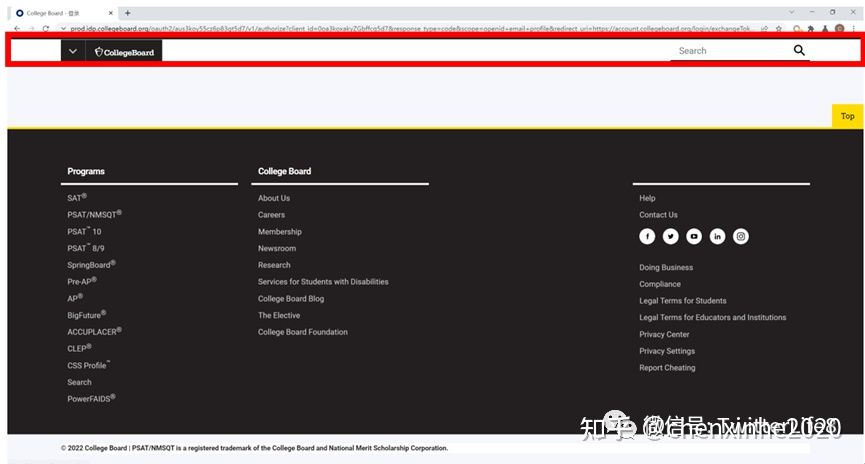Open the About Us link

tap(274, 198)
